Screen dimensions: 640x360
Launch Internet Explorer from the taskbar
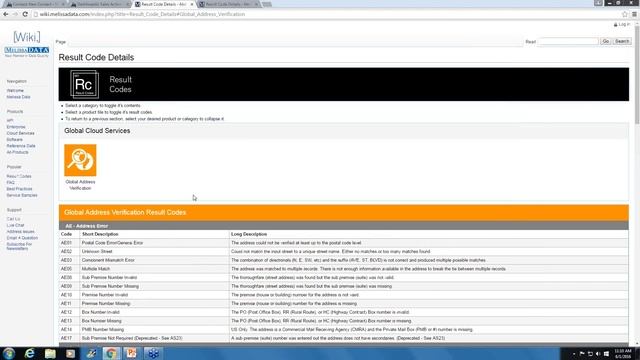click(x=29, y=353)
